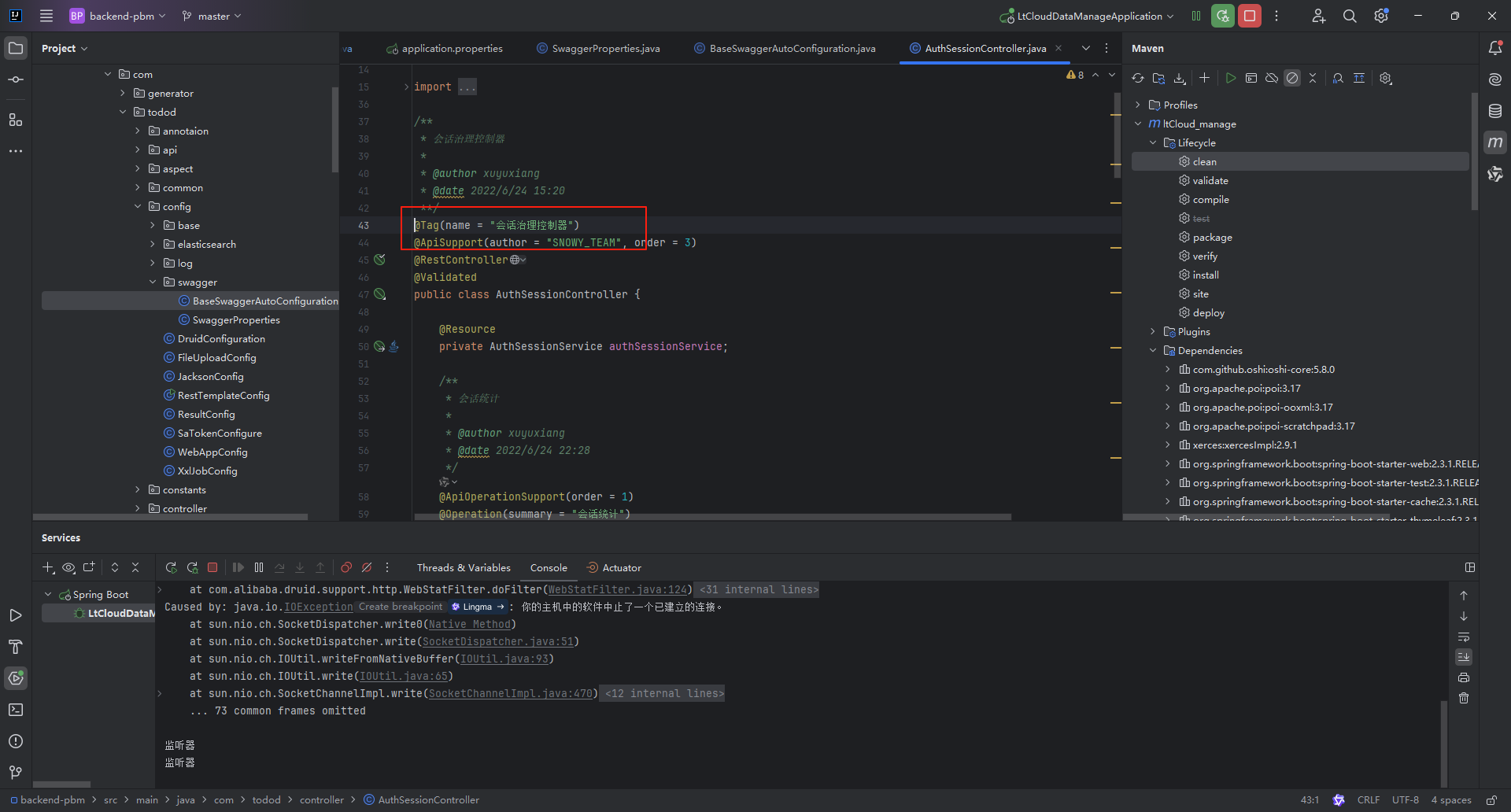Click Lingma button in console

[478, 607]
